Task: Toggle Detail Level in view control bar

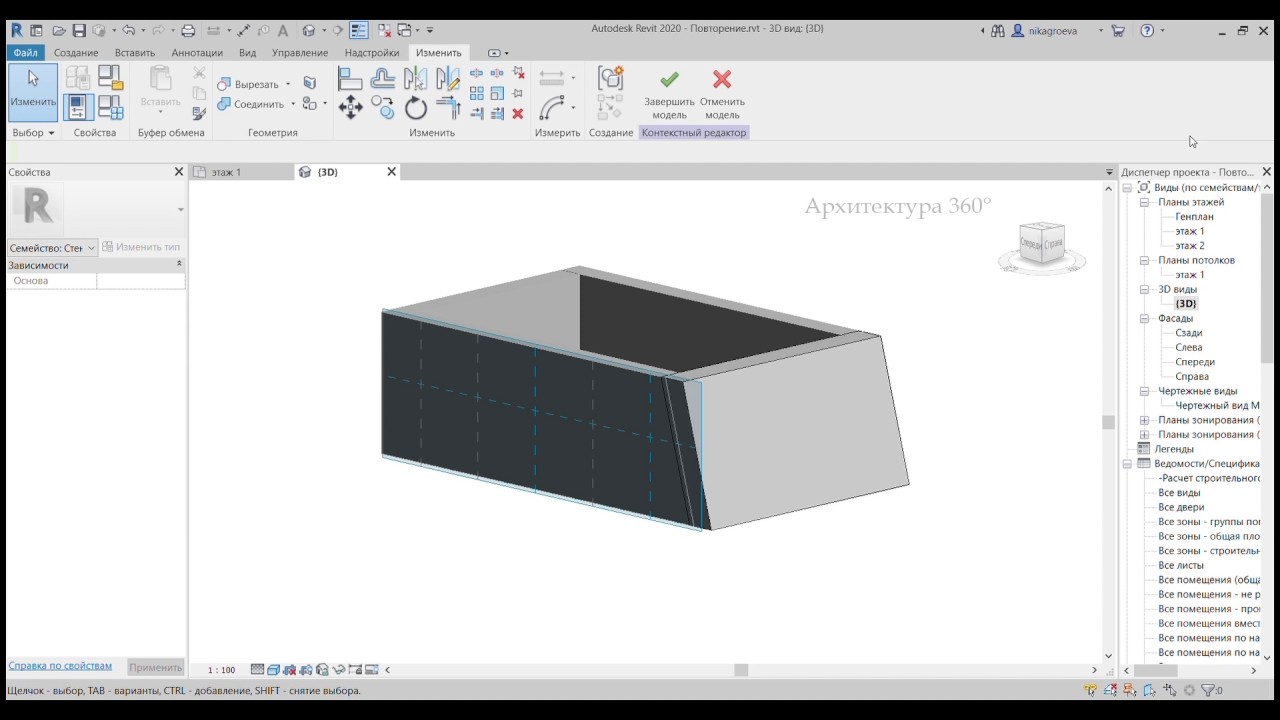Action: point(257,670)
